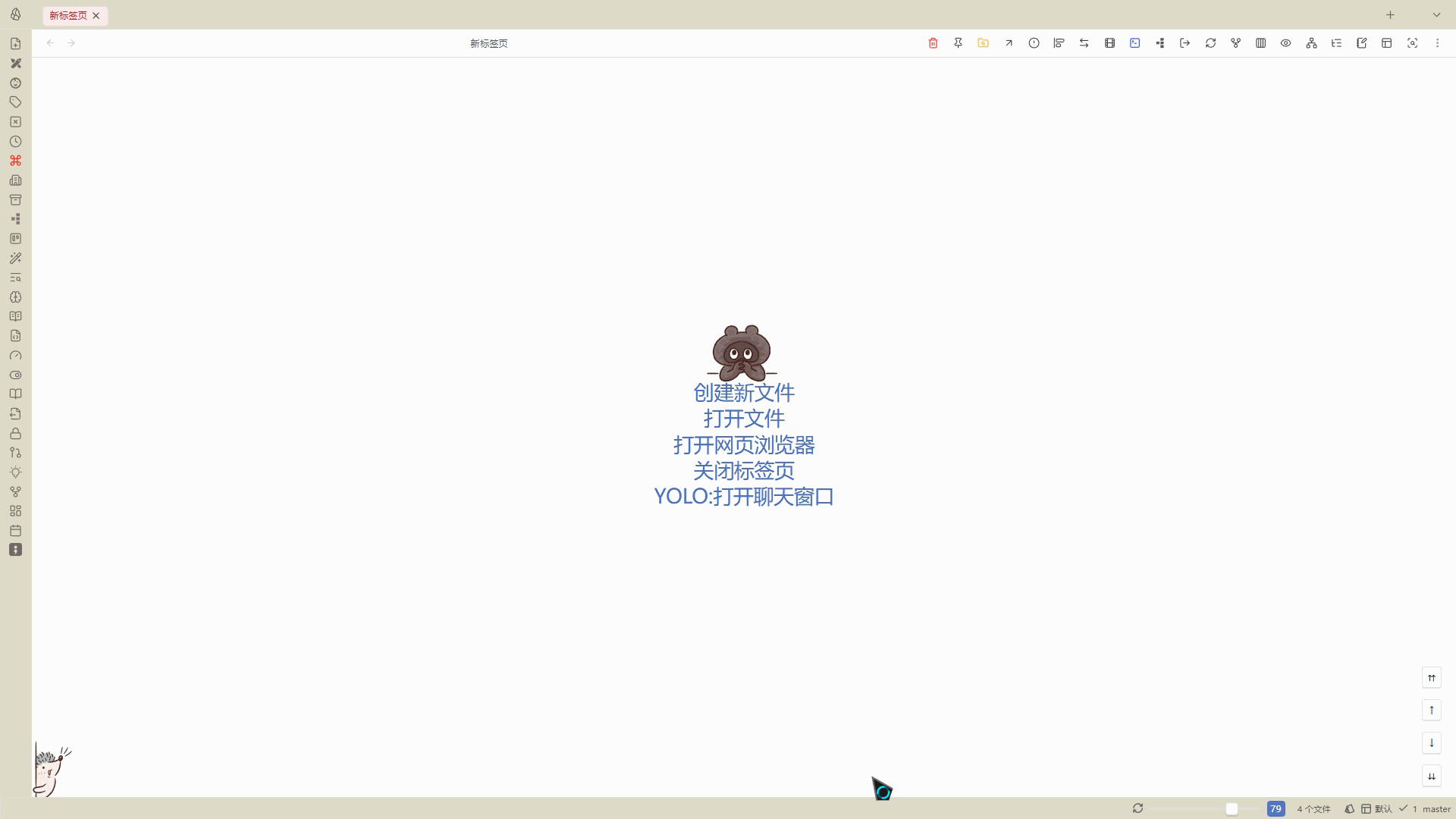The image size is (1456, 819).
Task: Click the blue 79 badge in status bar
Action: point(1276,808)
